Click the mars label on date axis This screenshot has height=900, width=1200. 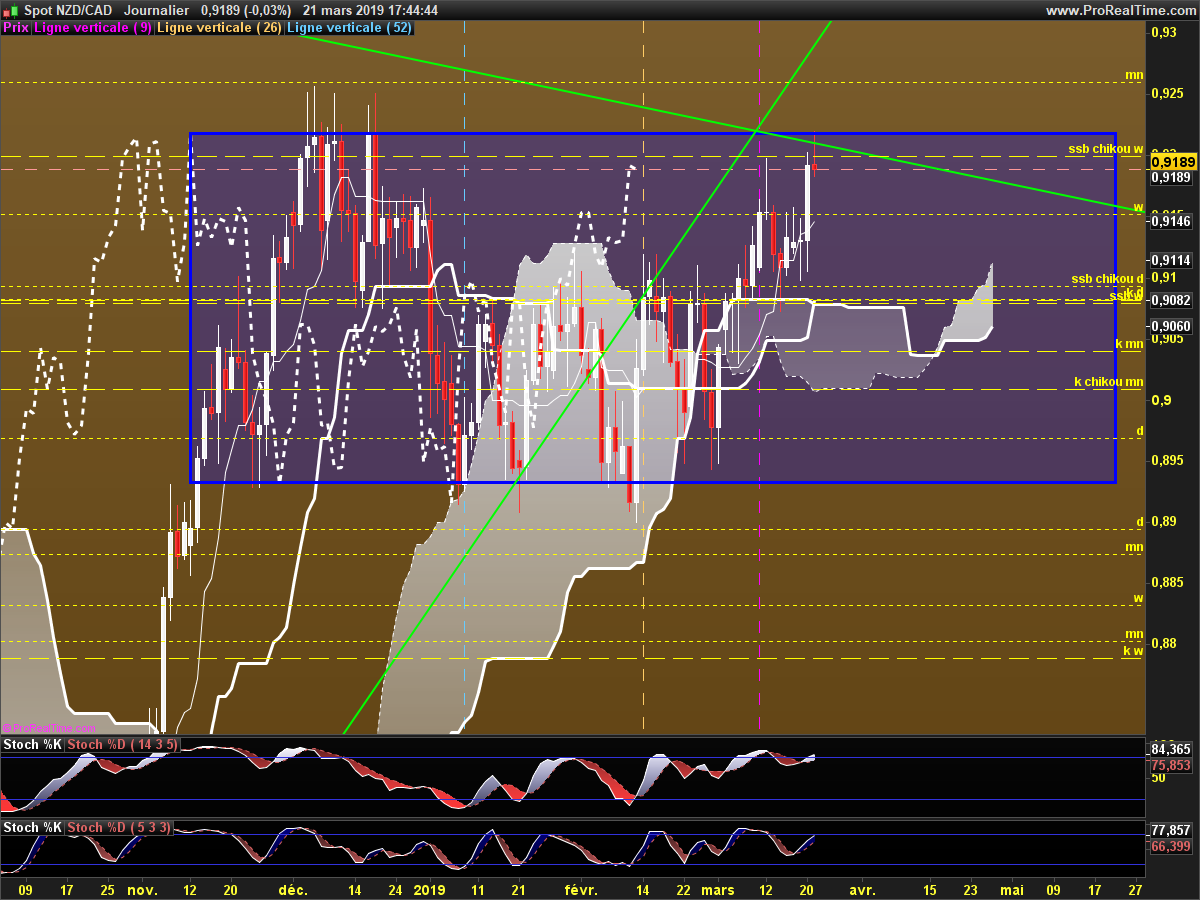(717, 889)
